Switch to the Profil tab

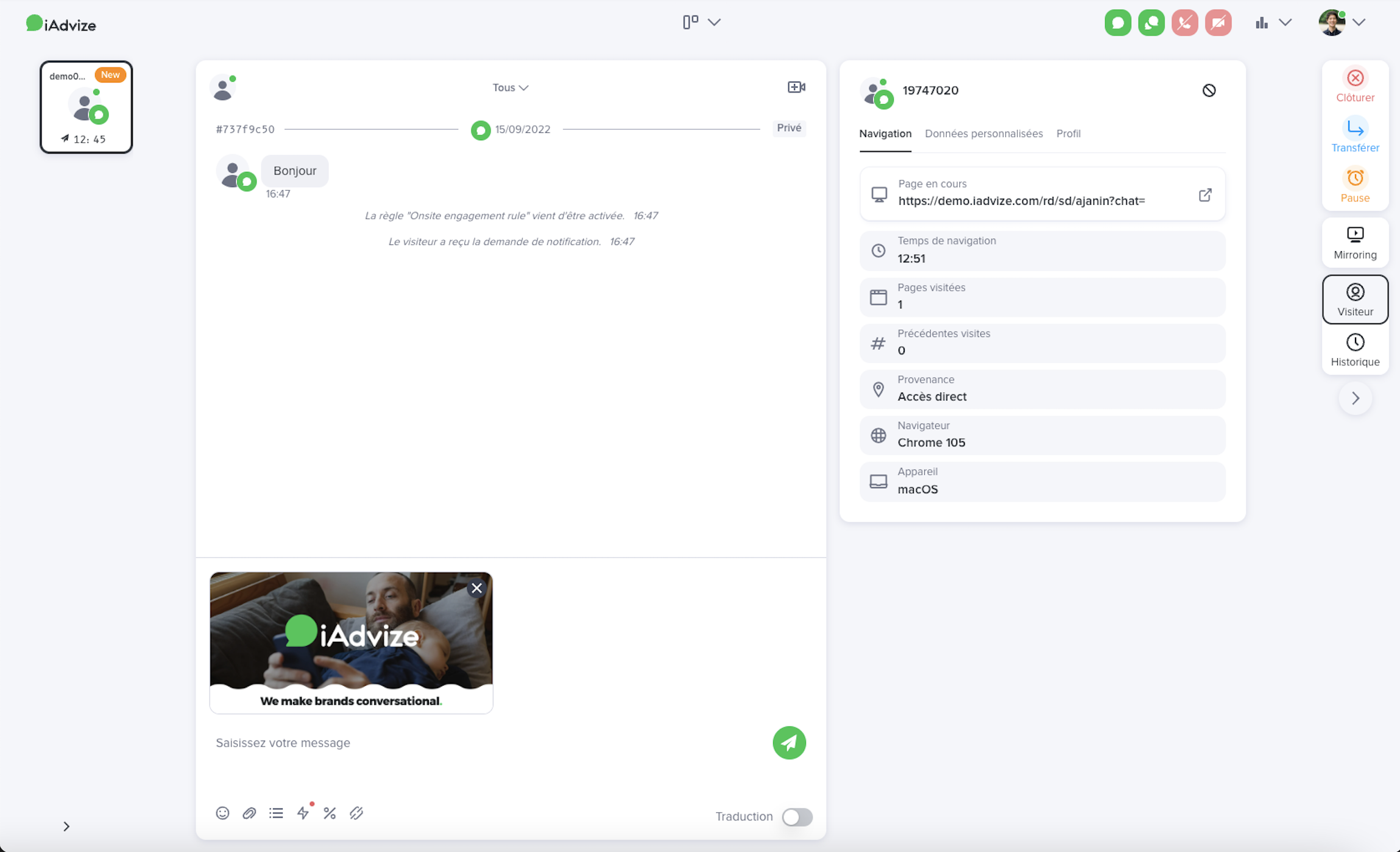coord(1068,133)
